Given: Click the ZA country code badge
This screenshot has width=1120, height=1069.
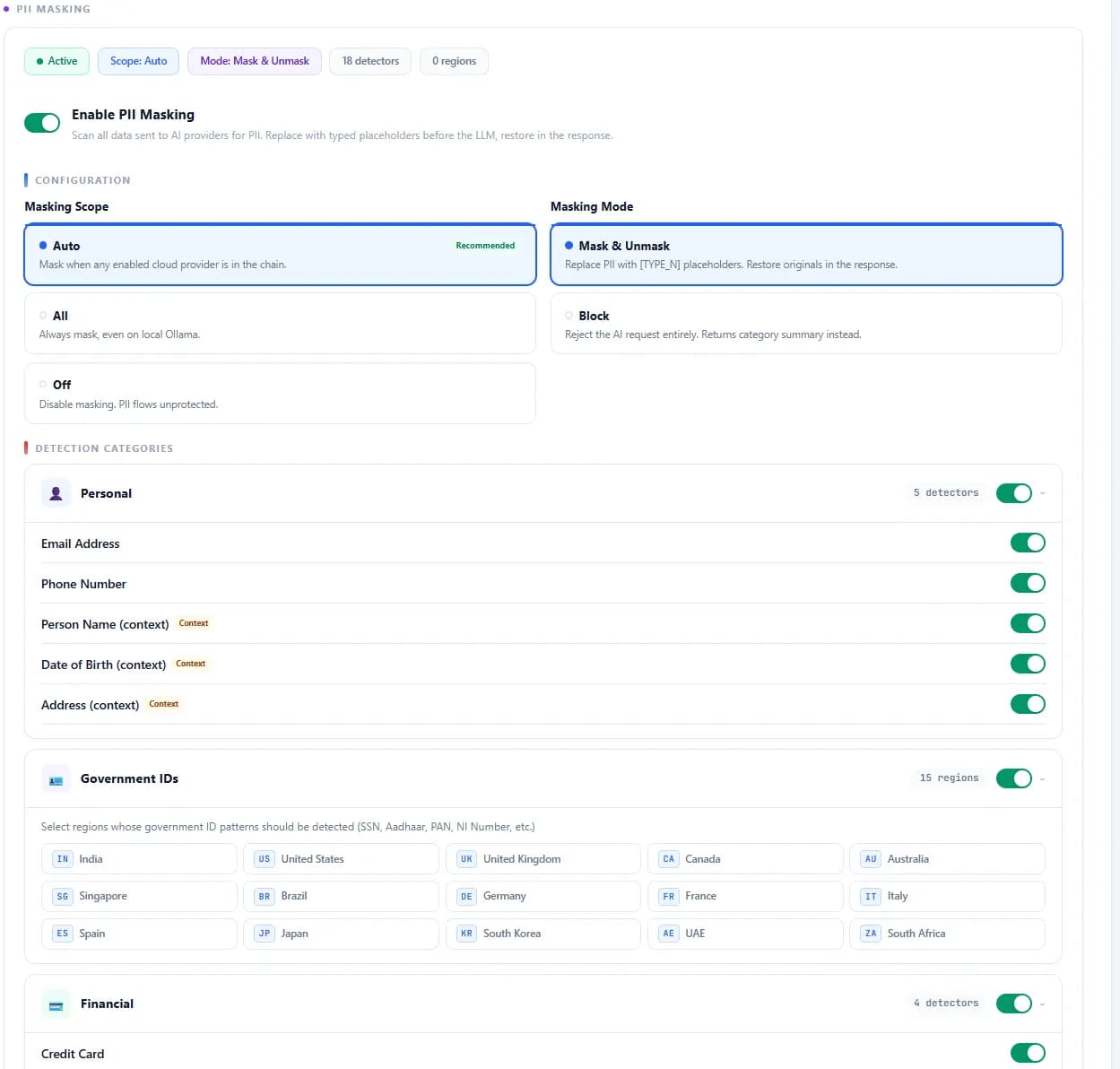Looking at the screenshot, I should tap(871, 934).
